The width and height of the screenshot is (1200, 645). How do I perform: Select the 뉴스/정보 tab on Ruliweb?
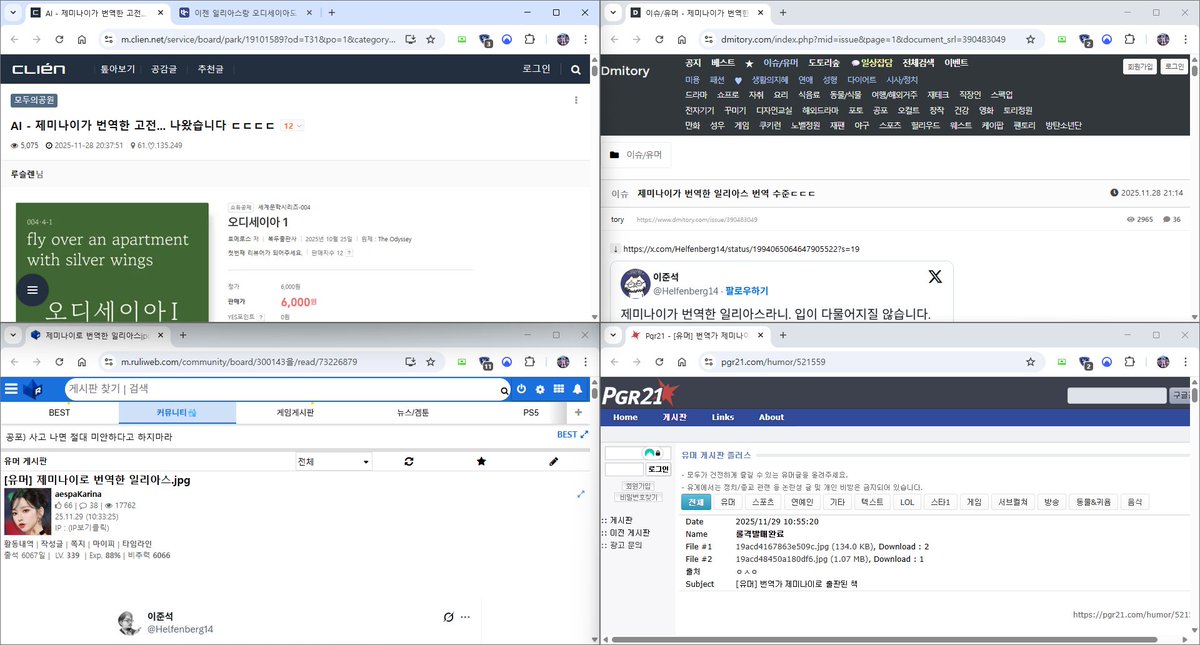(x=413, y=412)
